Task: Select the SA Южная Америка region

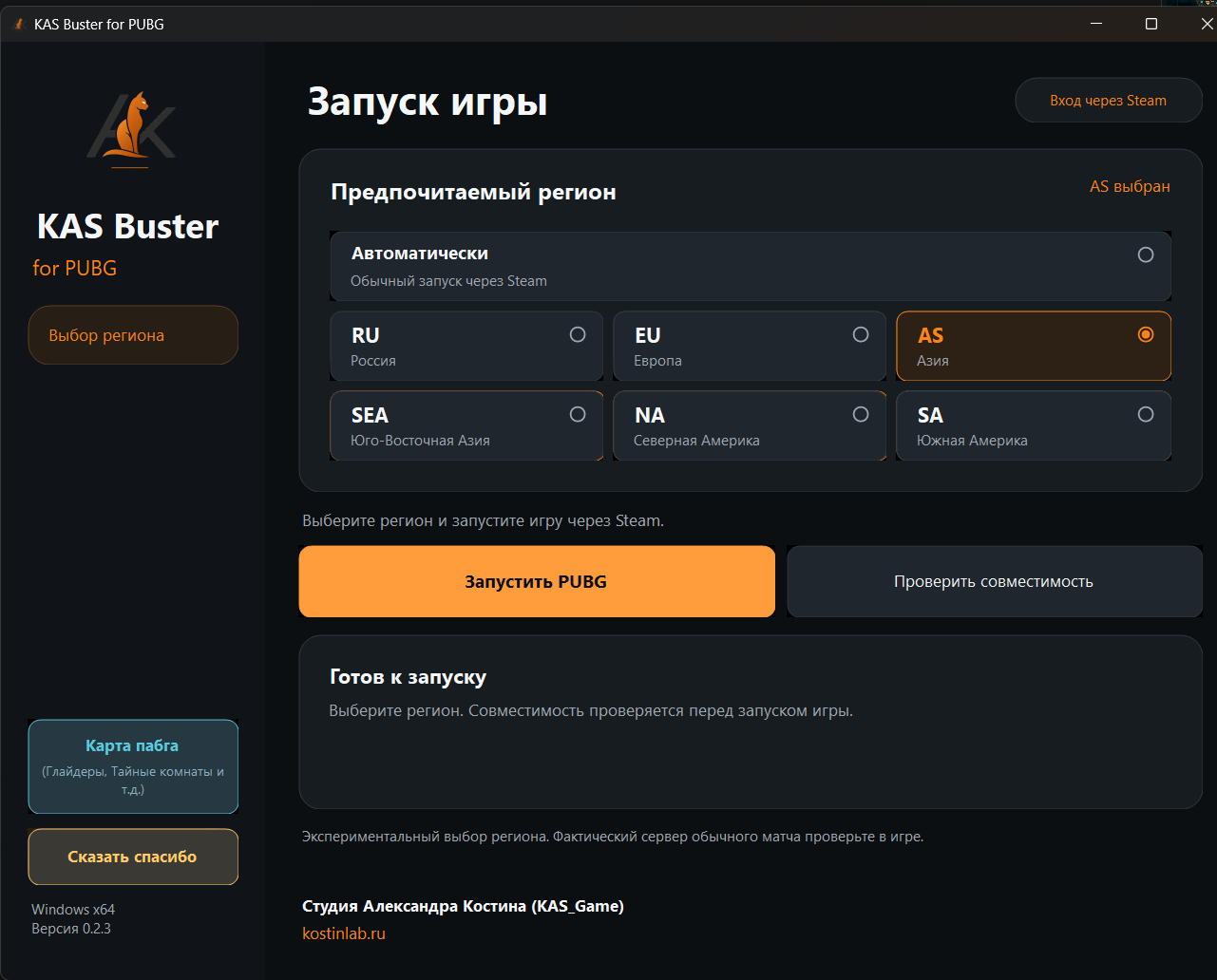Action: 1034,426
